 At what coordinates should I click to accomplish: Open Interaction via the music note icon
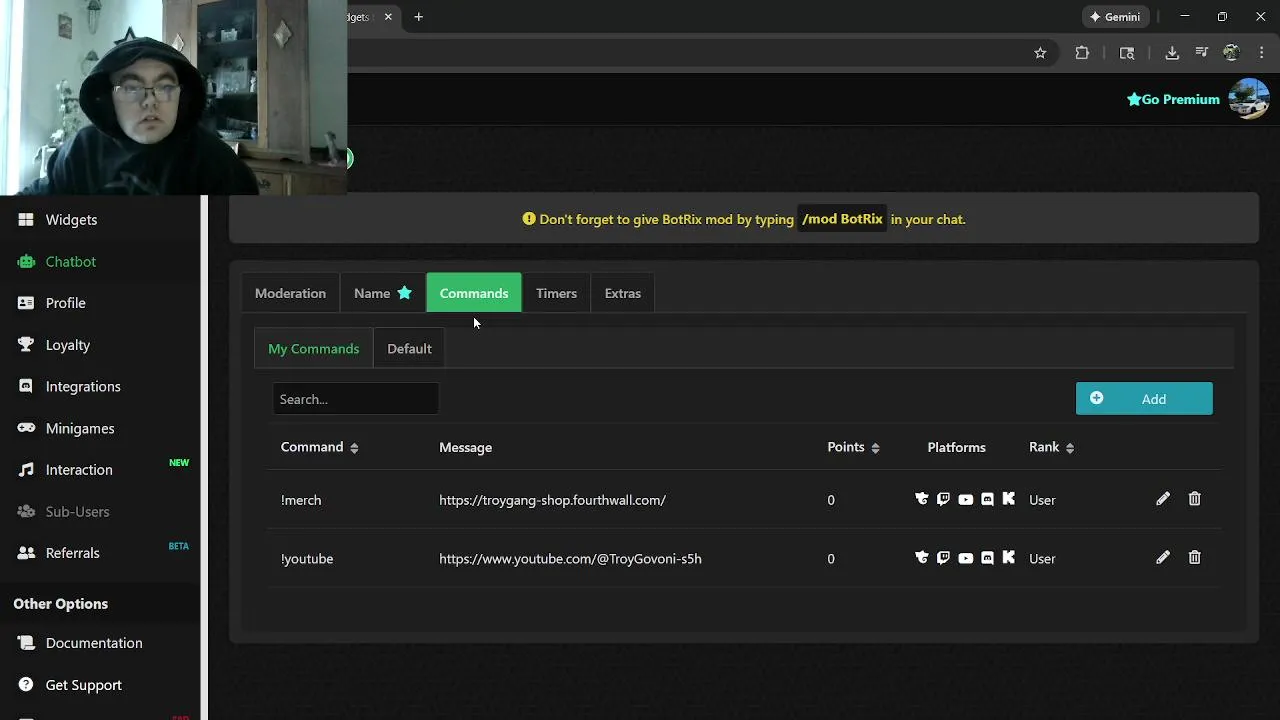26,469
